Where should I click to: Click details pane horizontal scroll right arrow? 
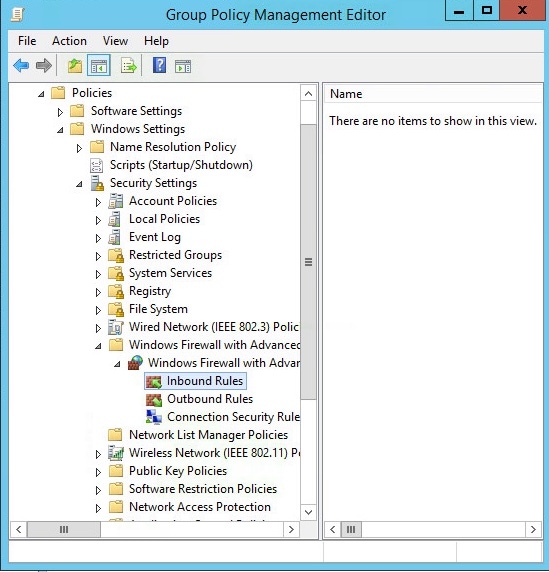click(533, 529)
